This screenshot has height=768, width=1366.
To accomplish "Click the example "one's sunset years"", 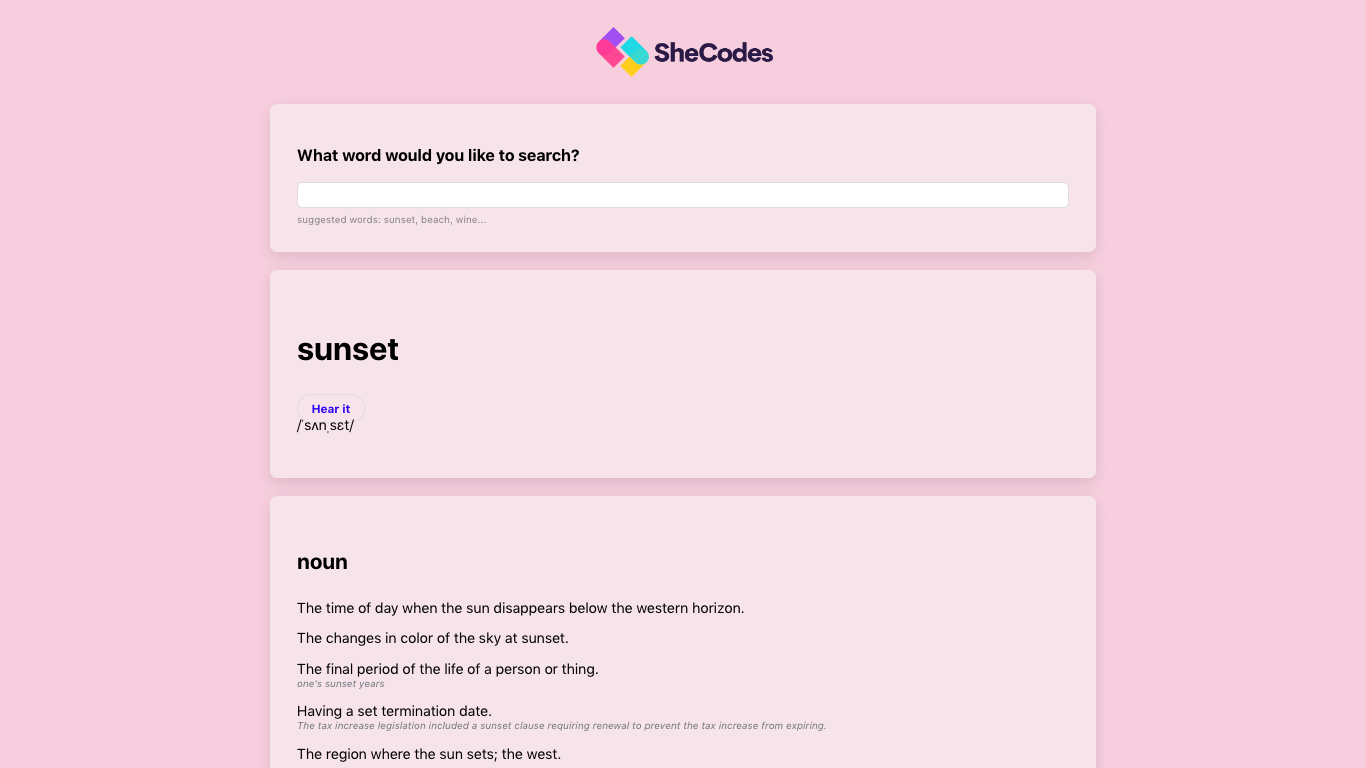I will [341, 684].
